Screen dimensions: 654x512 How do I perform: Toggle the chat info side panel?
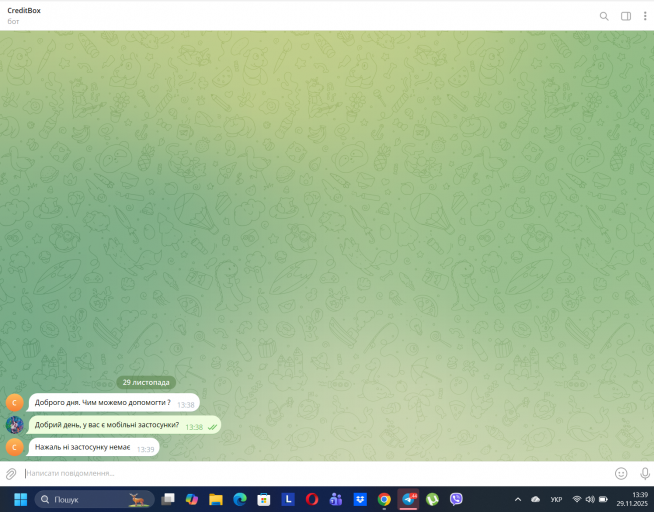click(x=626, y=16)
